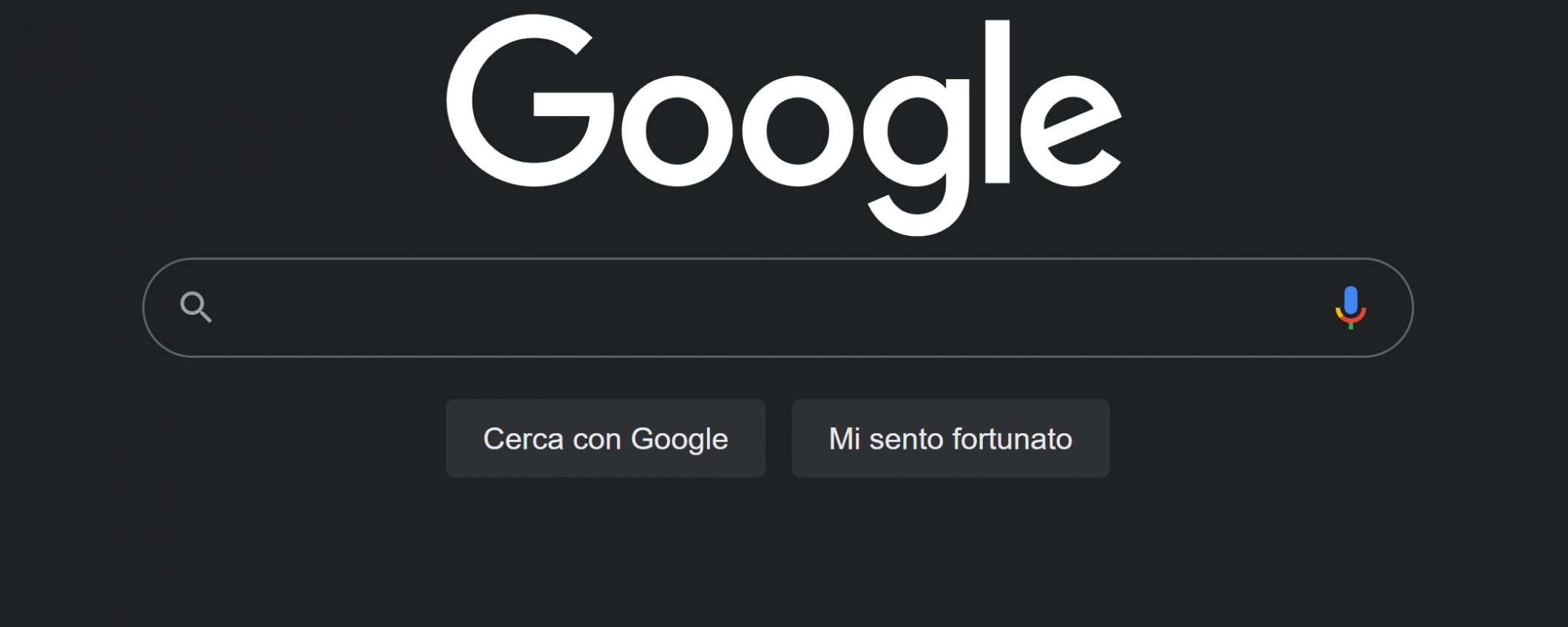Focus the empty search text field
The image size is (1568, 627).
coord(769,308)
